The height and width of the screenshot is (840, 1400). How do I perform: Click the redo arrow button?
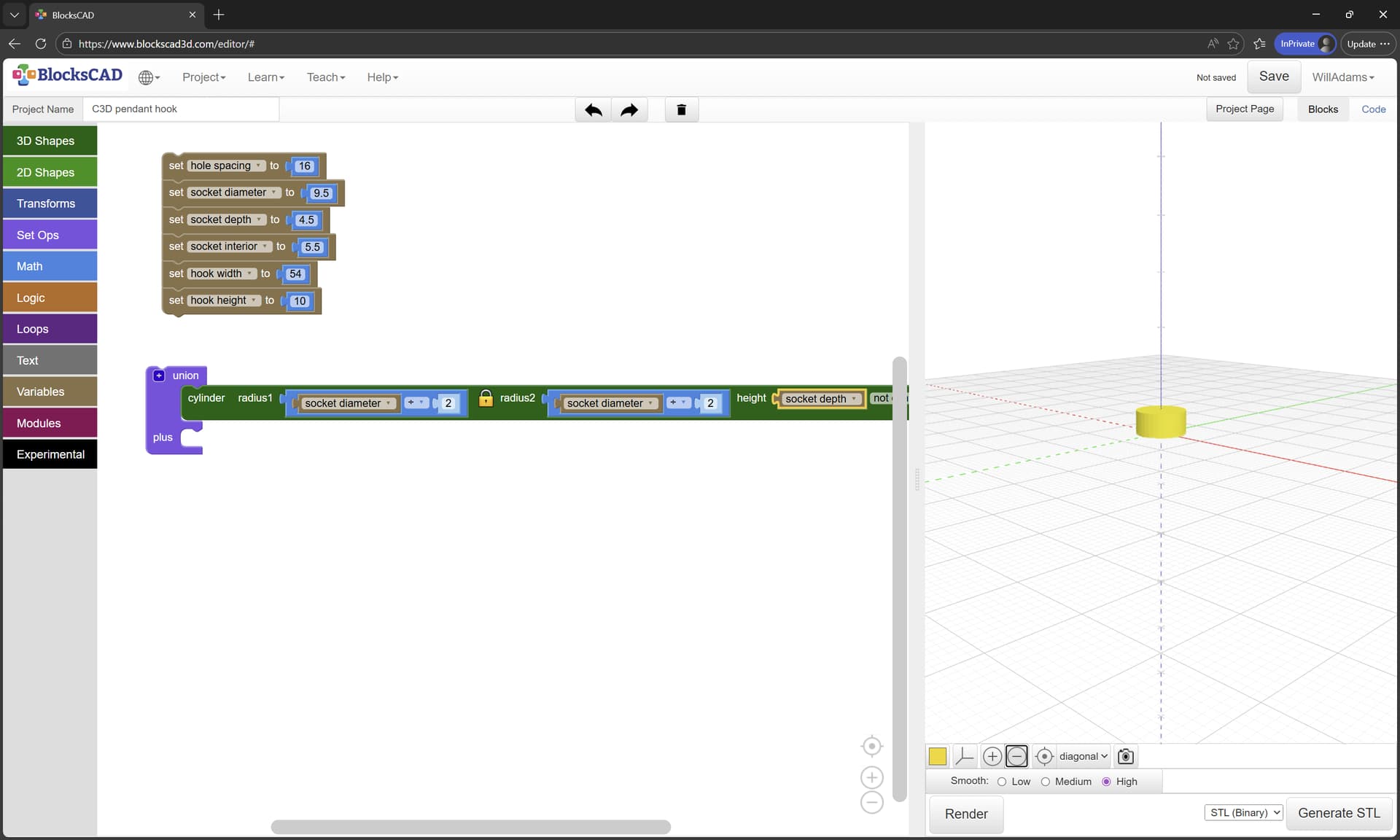[x=629, y=110]
